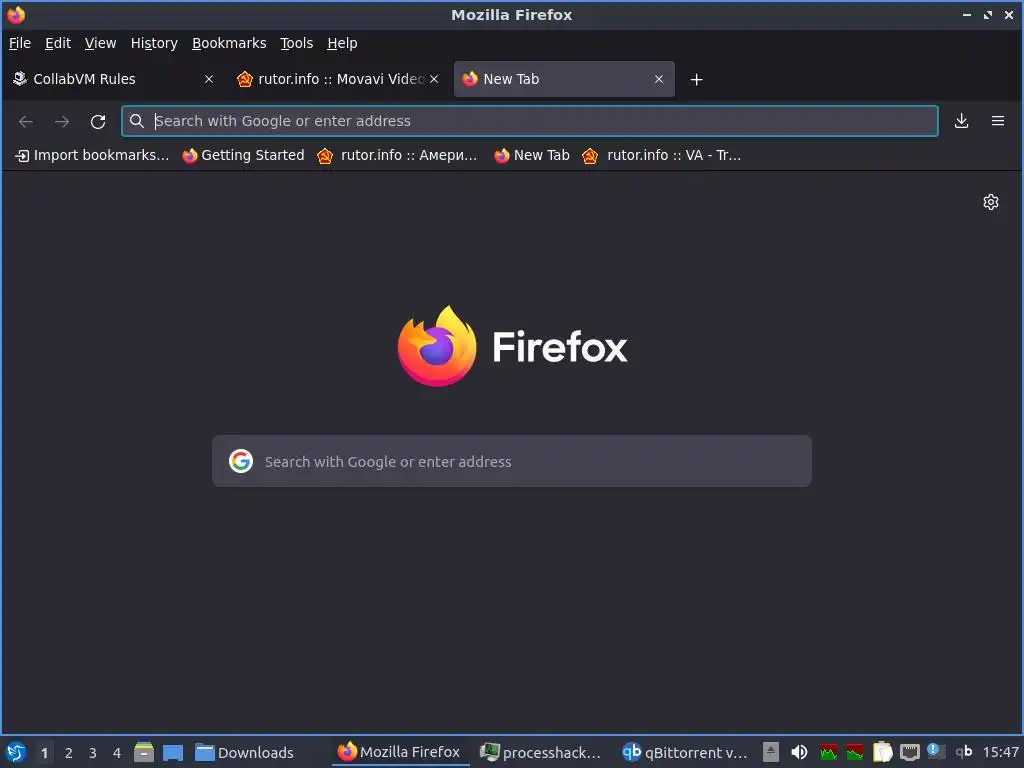Open the taskbar start menu icon
Image resolution: width=1024 pixels, height=768 pixels.
tap(16, 752)
